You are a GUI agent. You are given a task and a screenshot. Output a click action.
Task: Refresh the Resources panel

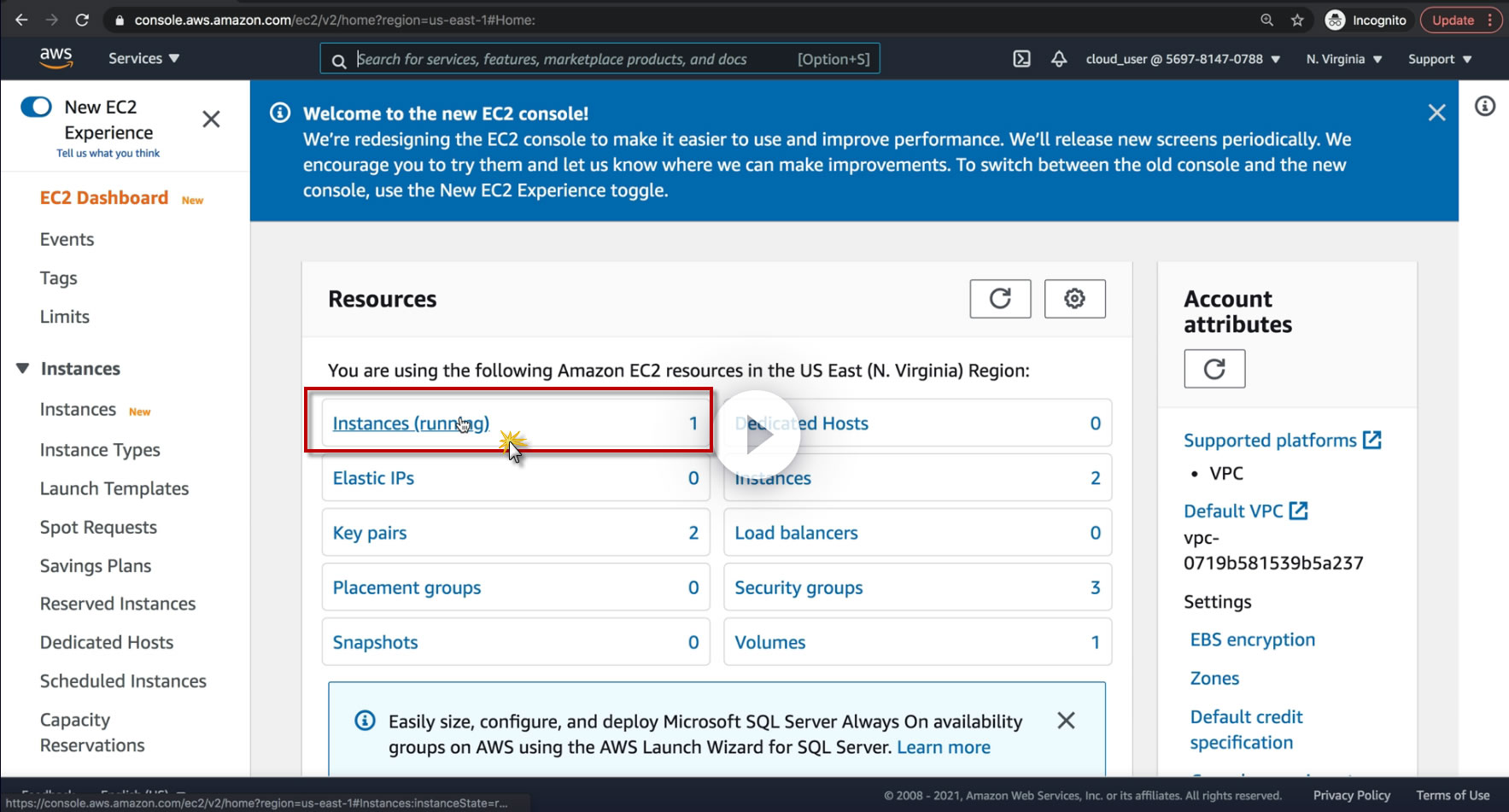[x=1000, y=299]
